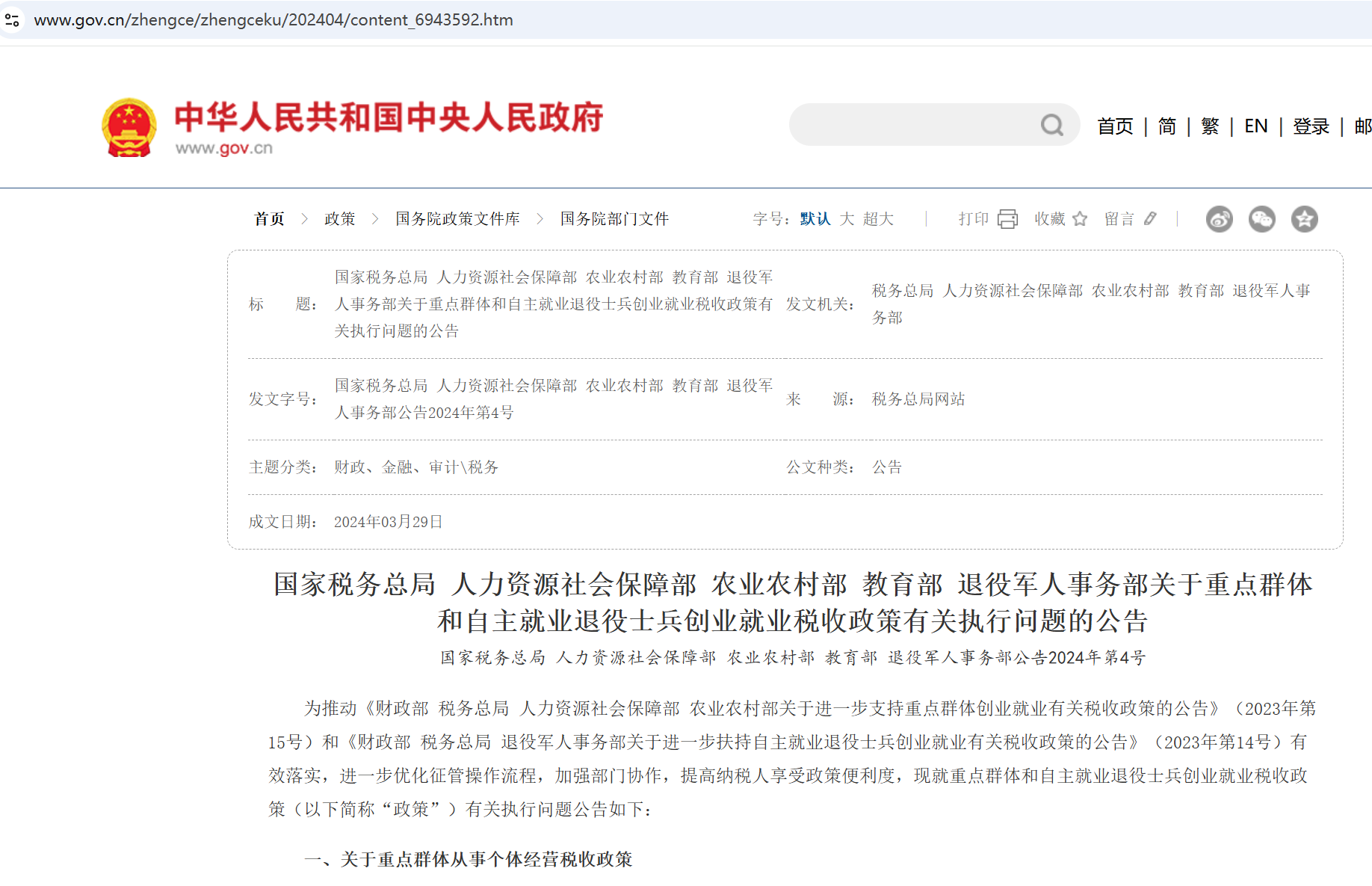Open site information panel in the address bar
The height and width of the screenshot is (886, 1372).
pos(12,19)
